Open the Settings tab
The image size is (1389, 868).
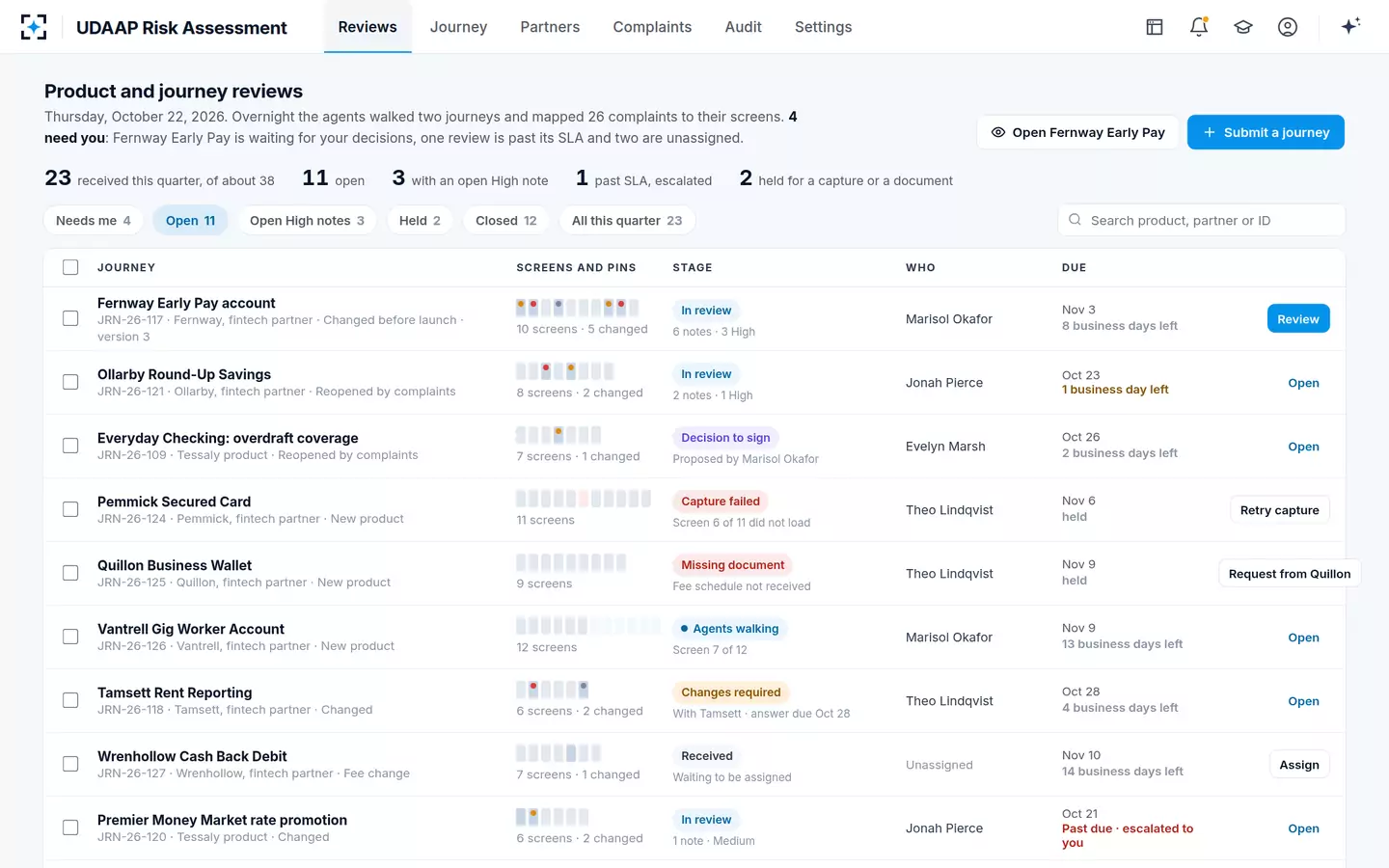click(824, 27)
